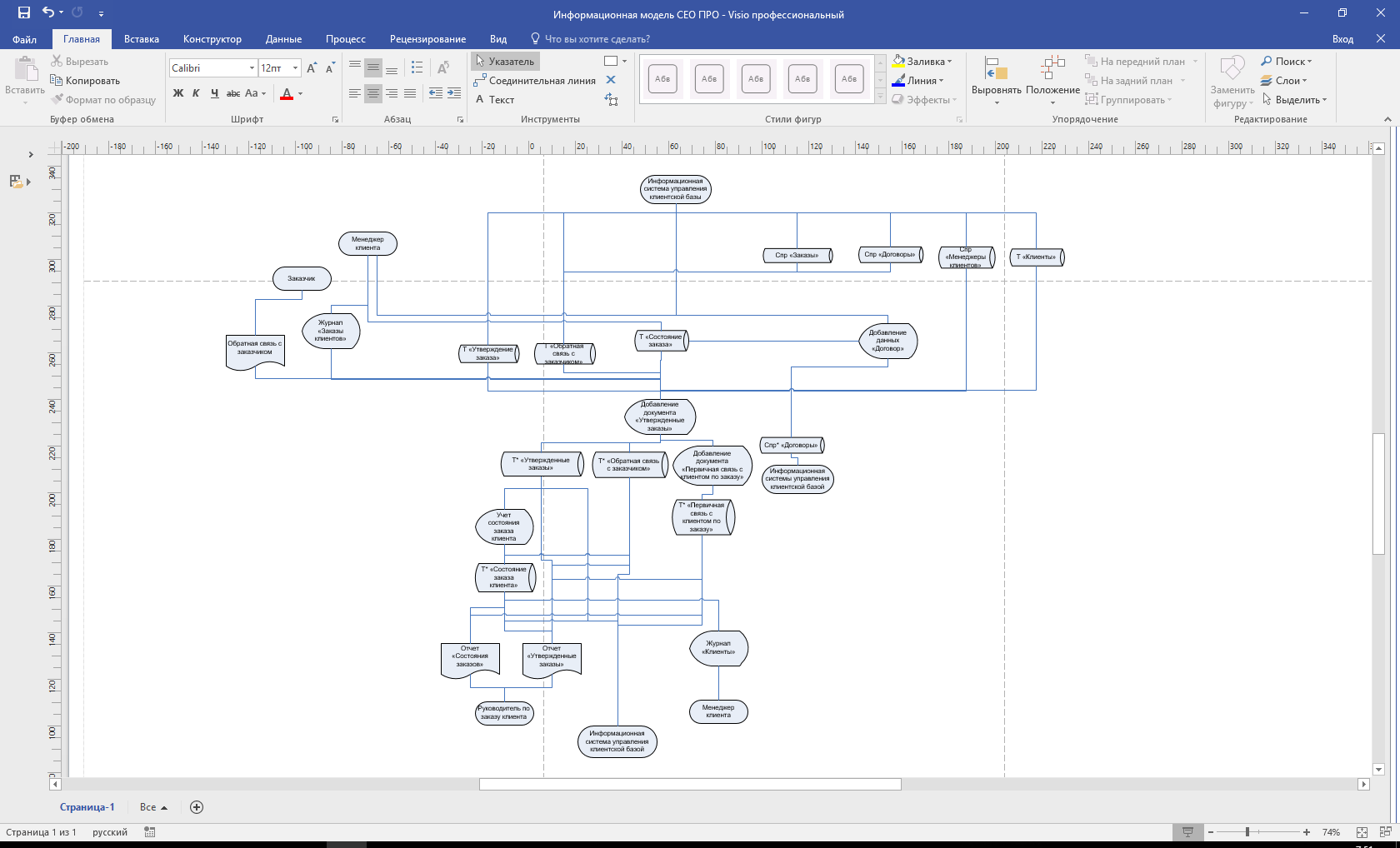The width and height of the screenshot is (1400, 848).
Task: Click the increase indent icon
Action: [454, 93]
